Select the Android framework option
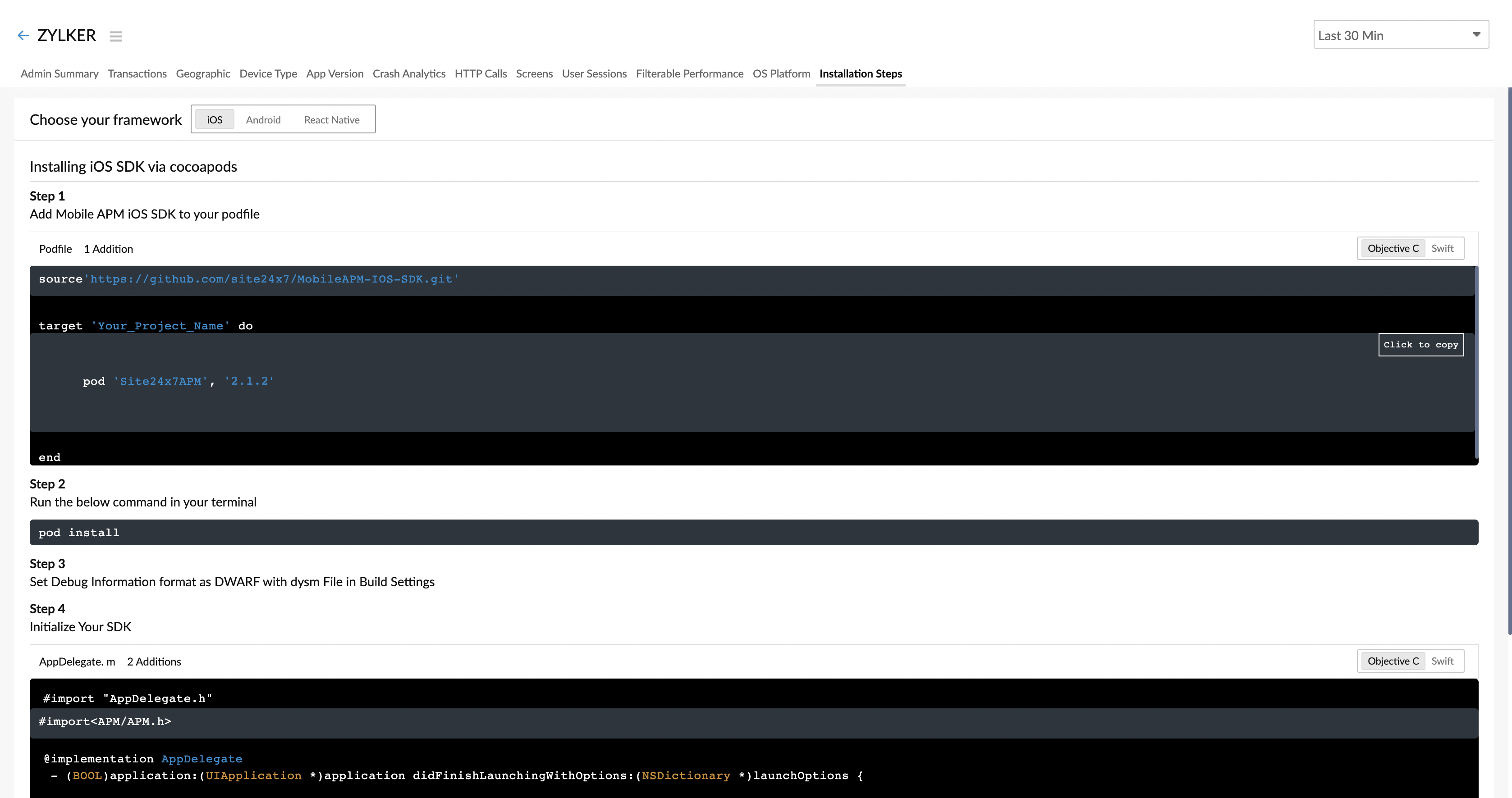Viewport: 1512px width, 798px height. [x=263, y=120]
